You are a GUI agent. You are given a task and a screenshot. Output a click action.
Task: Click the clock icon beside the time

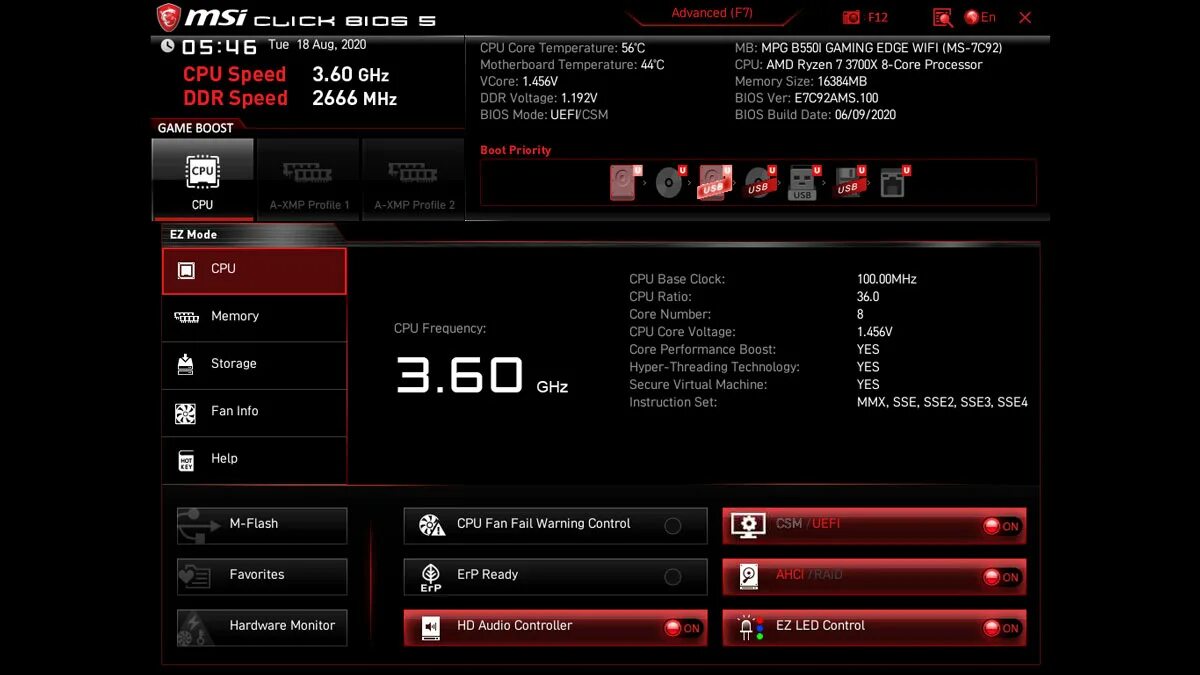click(x=168, y=46)
